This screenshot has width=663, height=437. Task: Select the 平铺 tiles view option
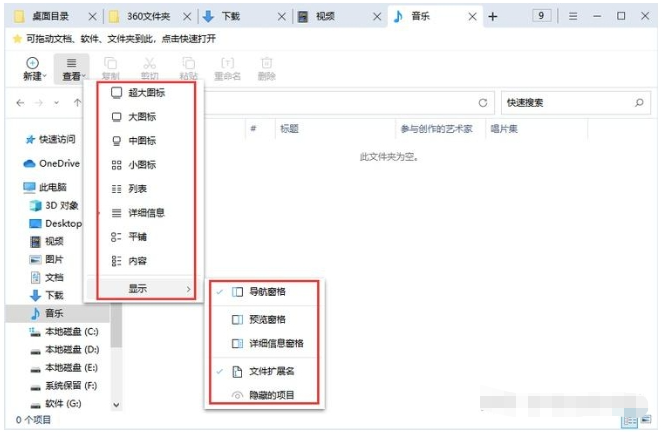[x=138, y=236]
